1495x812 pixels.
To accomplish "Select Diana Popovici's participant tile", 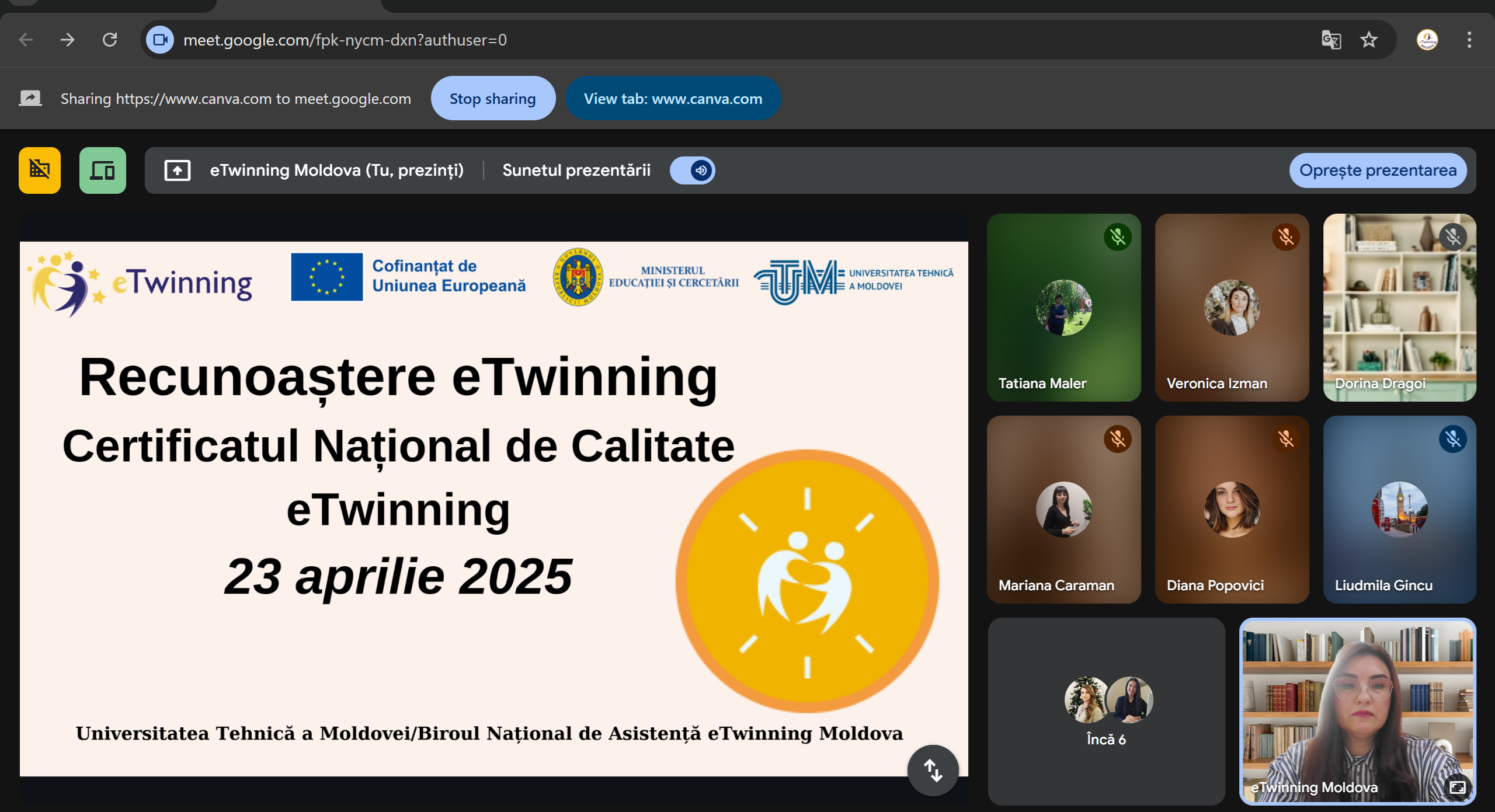I will 1232,509.
